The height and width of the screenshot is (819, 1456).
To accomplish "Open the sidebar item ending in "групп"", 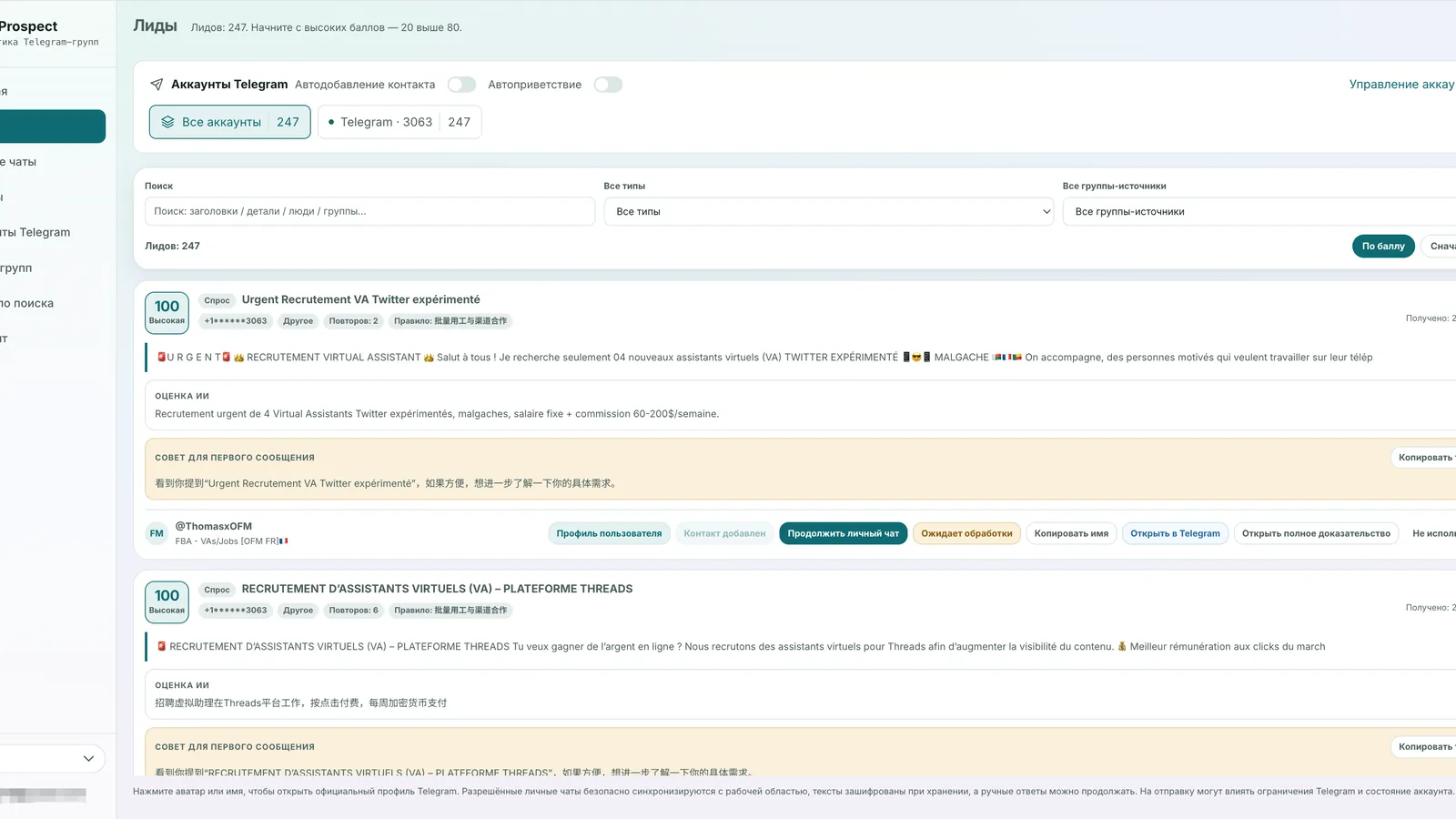I will [18, 268].
